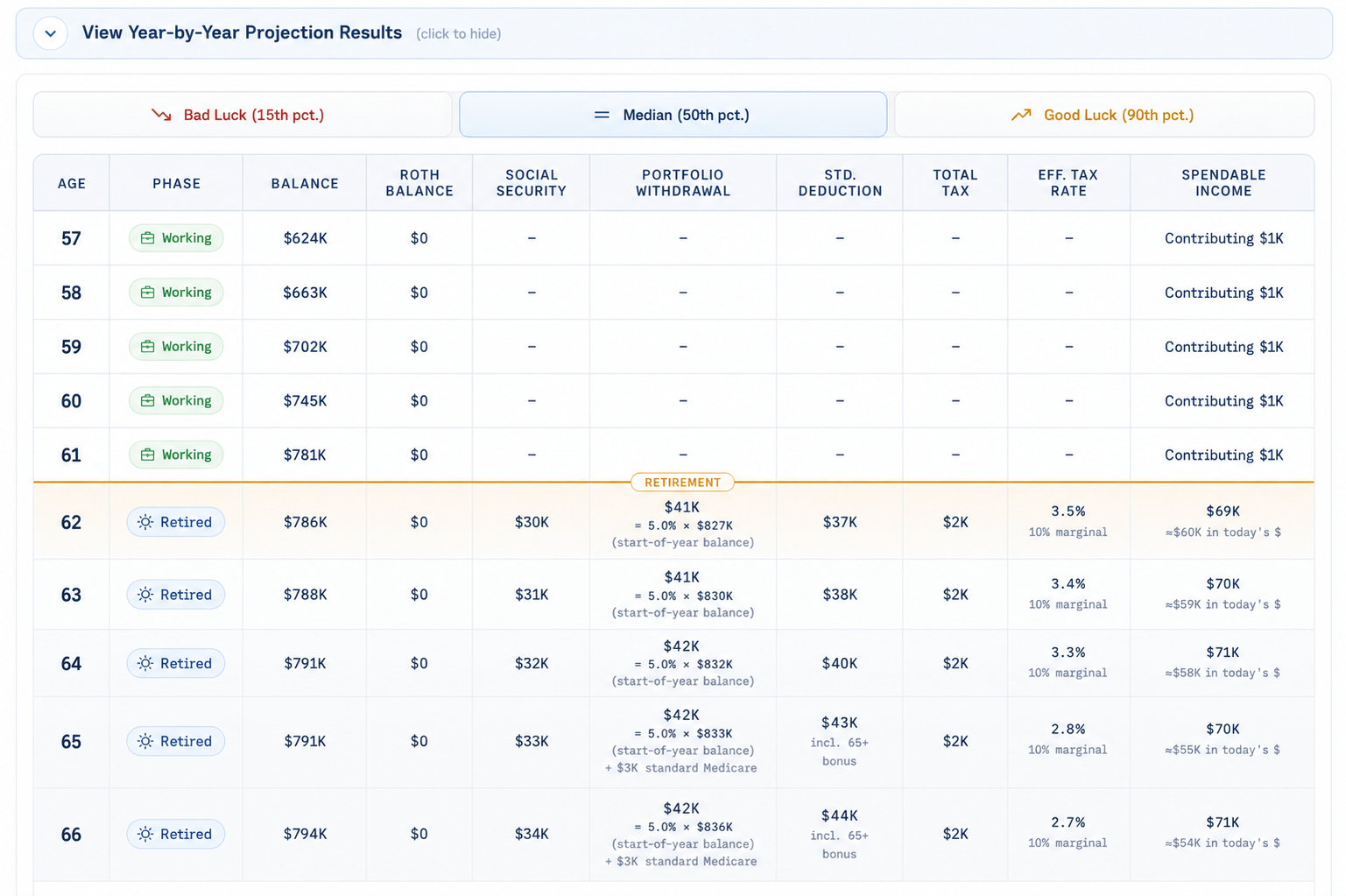Click the 3.4% effective tax rate
Viewport: 1346px width, 896px height.
click(x=1068, y=583)
